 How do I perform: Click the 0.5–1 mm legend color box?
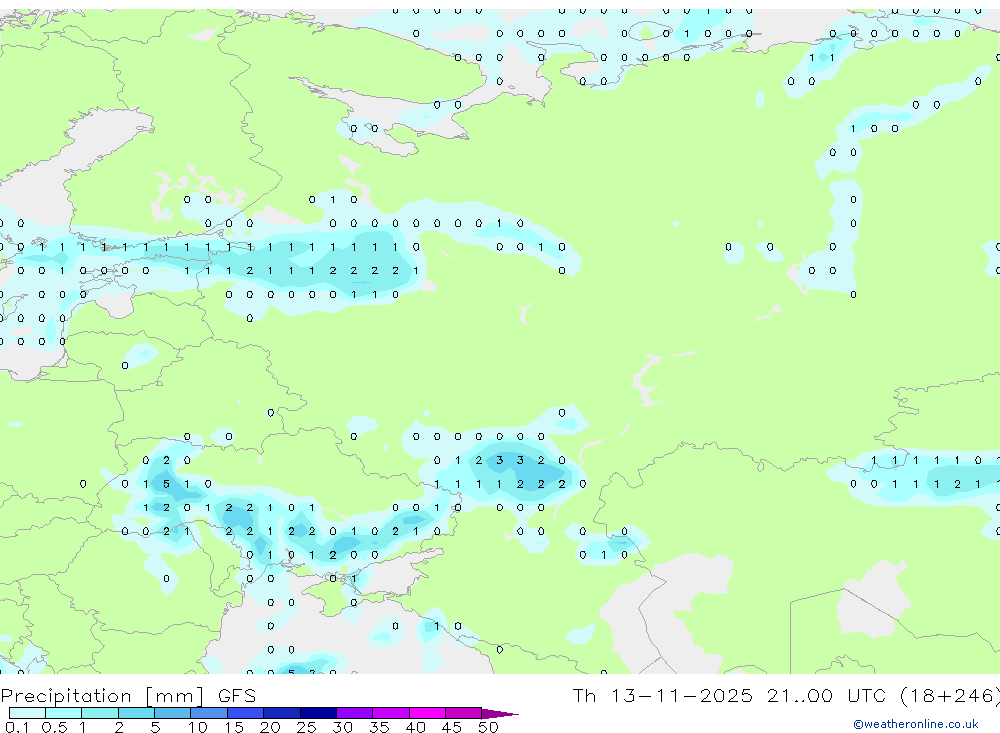(x=64, y=713)
